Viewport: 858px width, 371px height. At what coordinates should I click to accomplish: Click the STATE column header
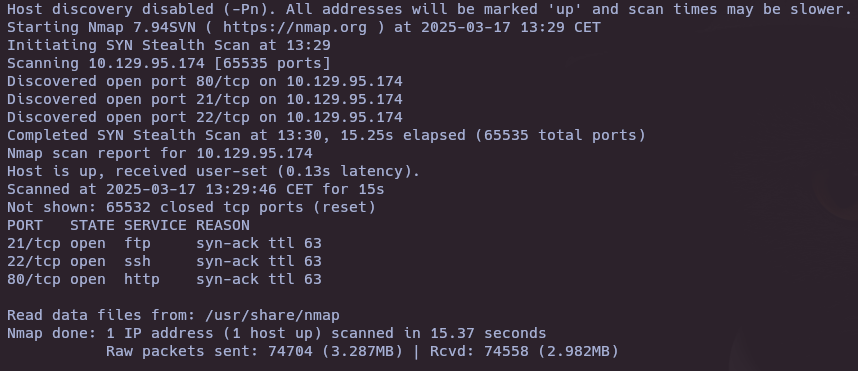(92, 225)
